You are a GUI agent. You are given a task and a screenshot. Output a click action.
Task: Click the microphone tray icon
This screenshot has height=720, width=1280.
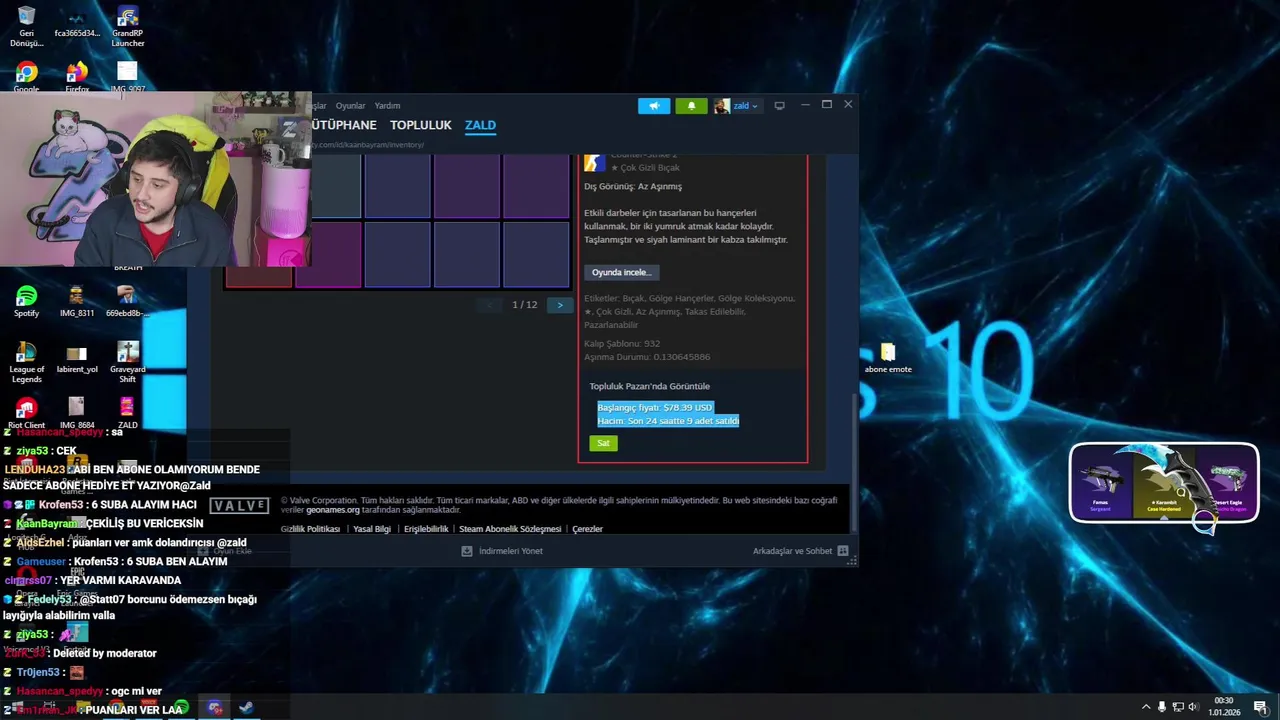click(1161, 707)
